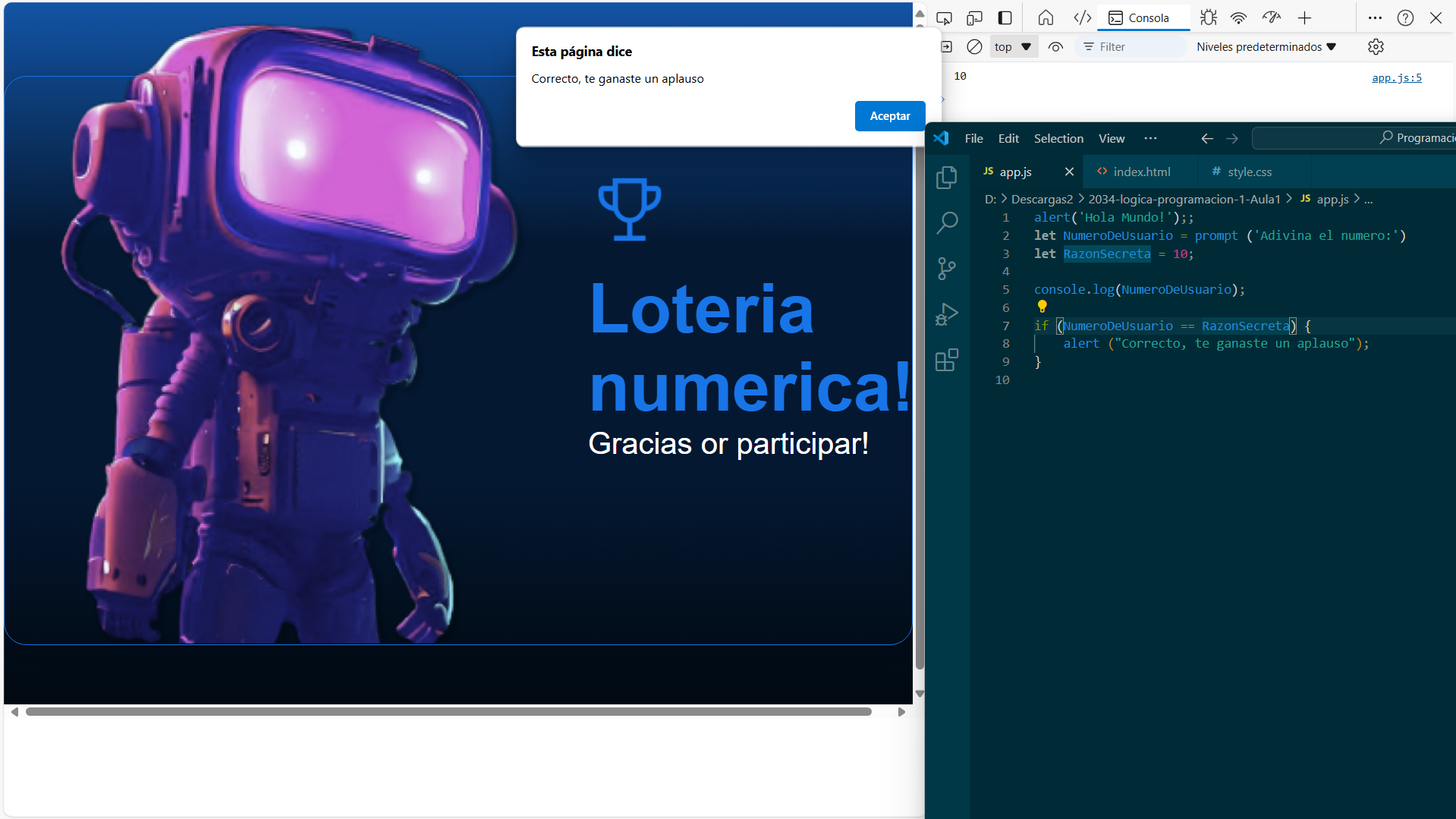Click line number 7 in editor gutter

pos(1005,326)
